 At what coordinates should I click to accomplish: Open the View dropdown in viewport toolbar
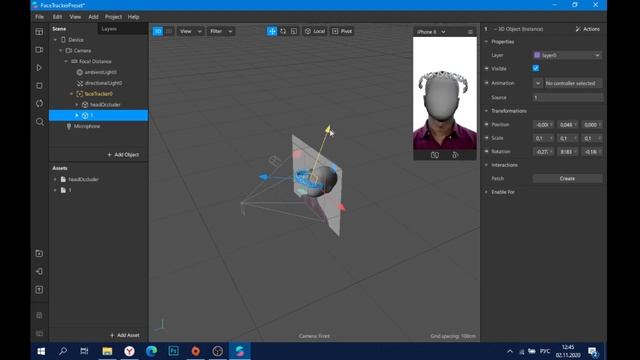tap(190, 31)
